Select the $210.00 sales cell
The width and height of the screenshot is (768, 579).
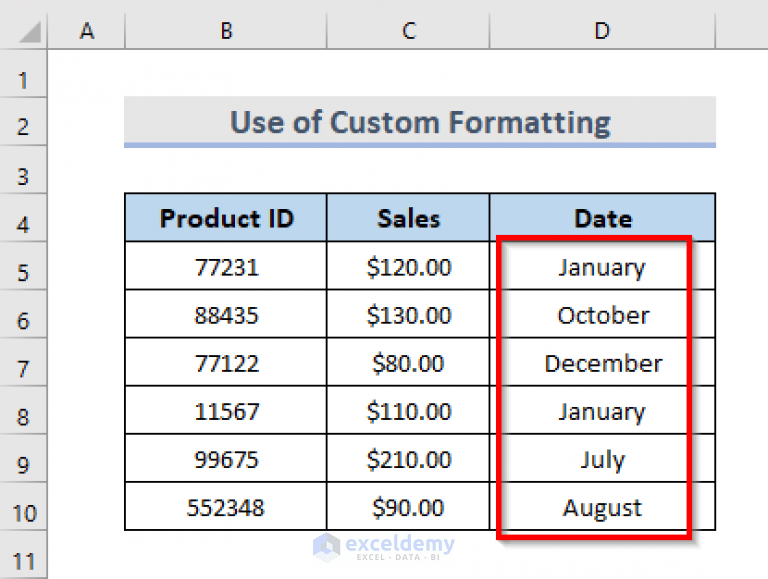pos(408,458)
